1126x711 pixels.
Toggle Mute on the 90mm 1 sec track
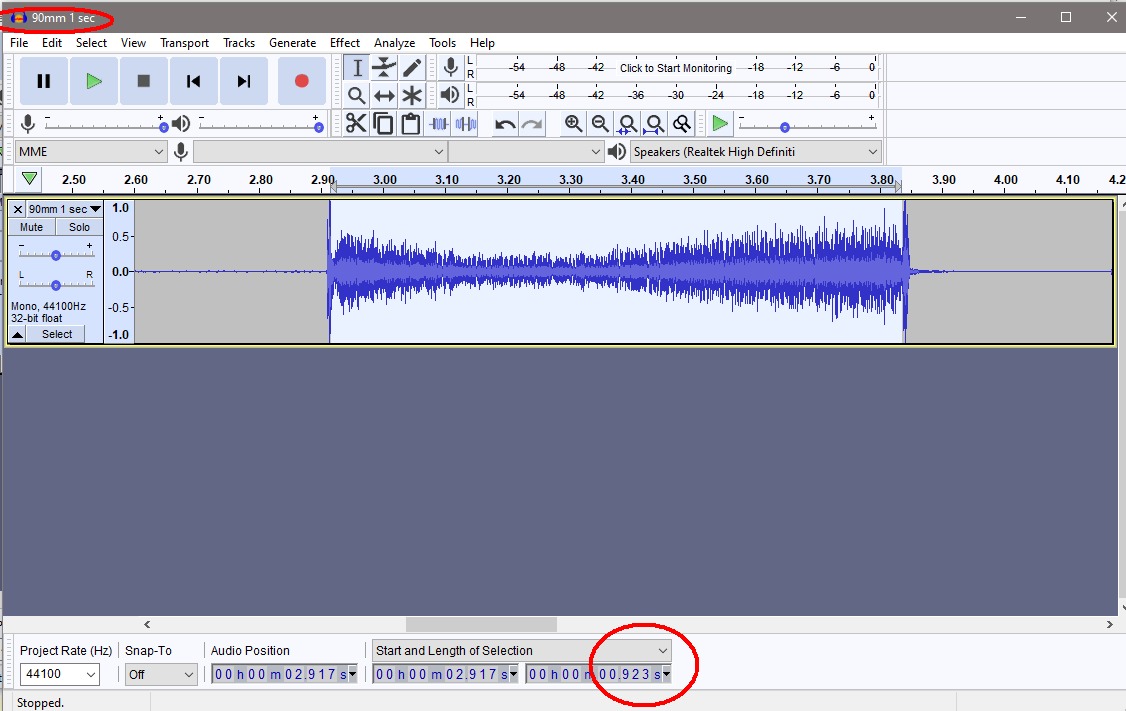pyautogui.click(x=31, y=227)
